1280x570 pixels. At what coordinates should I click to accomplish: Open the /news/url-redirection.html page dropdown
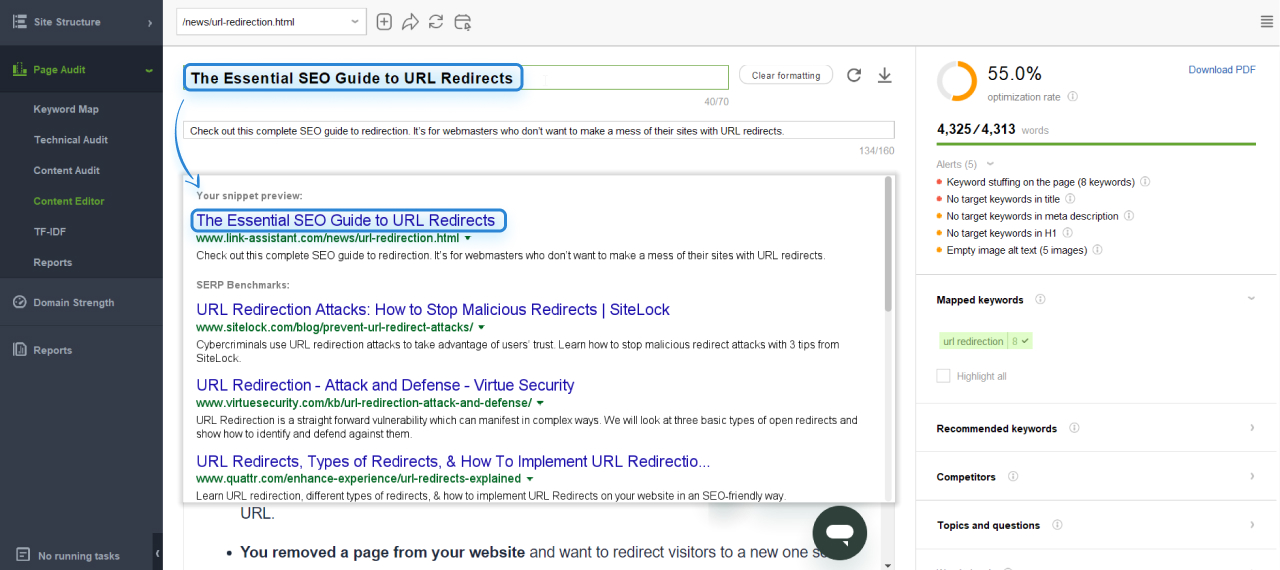271,21
